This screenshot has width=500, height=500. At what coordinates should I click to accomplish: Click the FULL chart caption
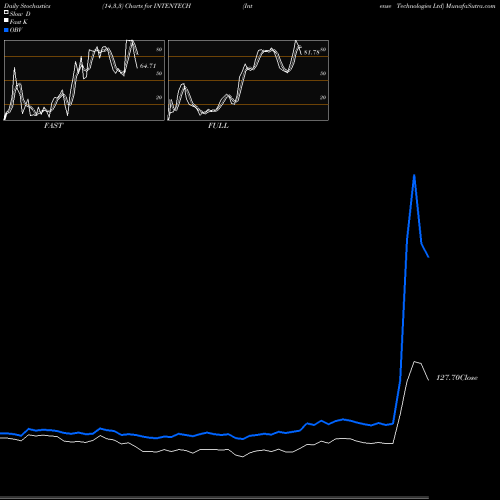pos(218,126)
